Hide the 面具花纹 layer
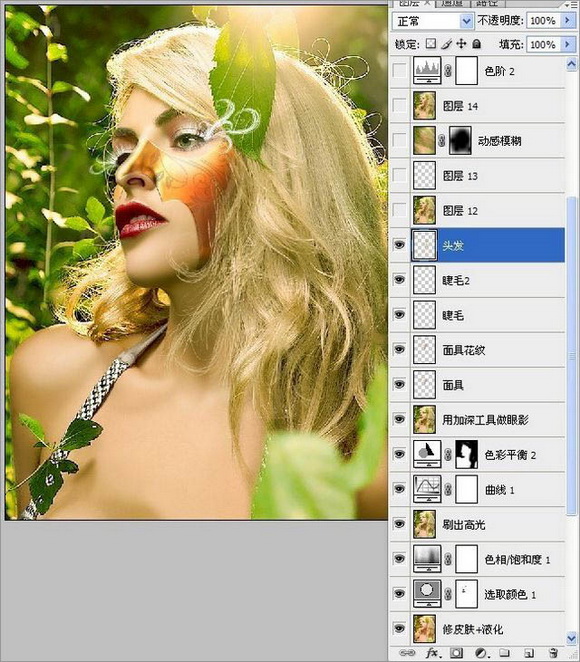Viewport: 580px width, 662px height. (x=399, y=350)
